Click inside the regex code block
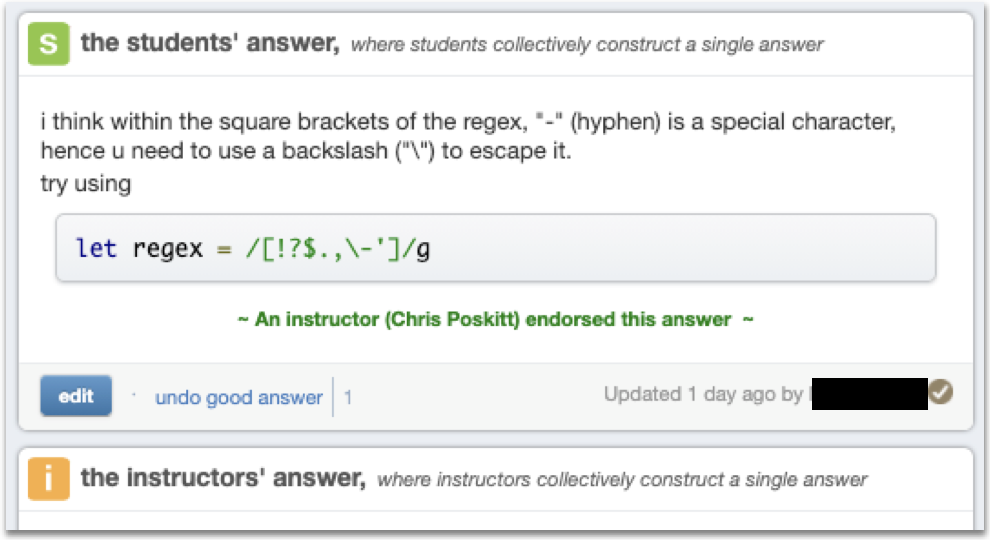 coord(496,248)
